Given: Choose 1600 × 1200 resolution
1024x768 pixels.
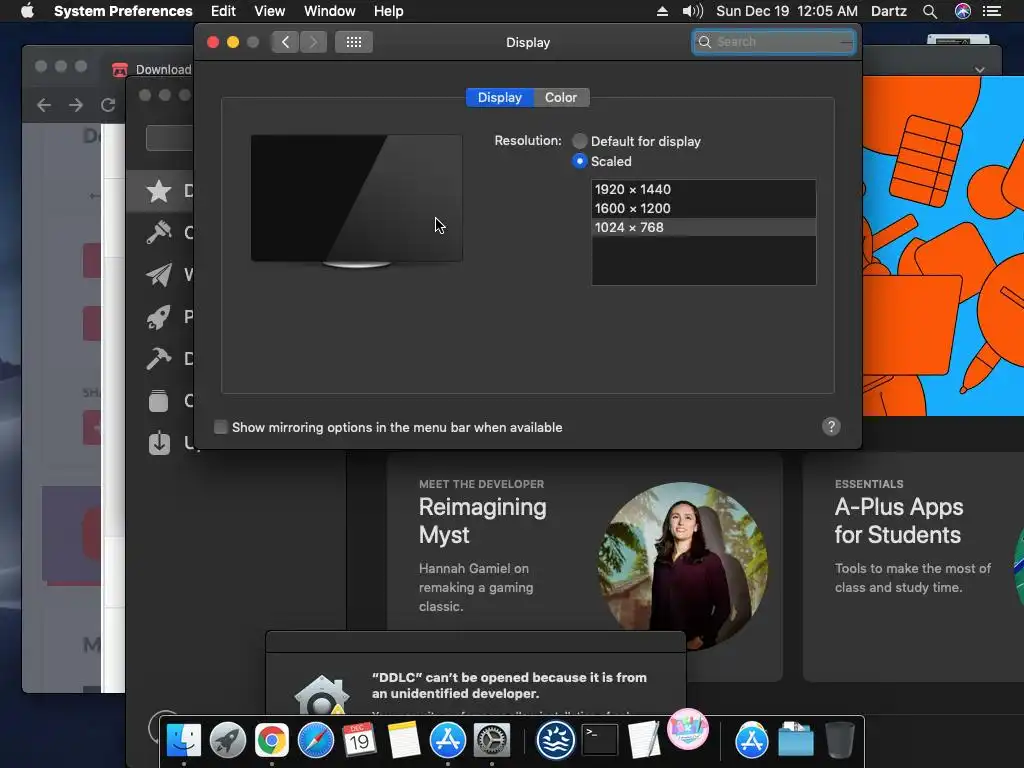Looking at the screenshot, I should [x=703, y=208].
